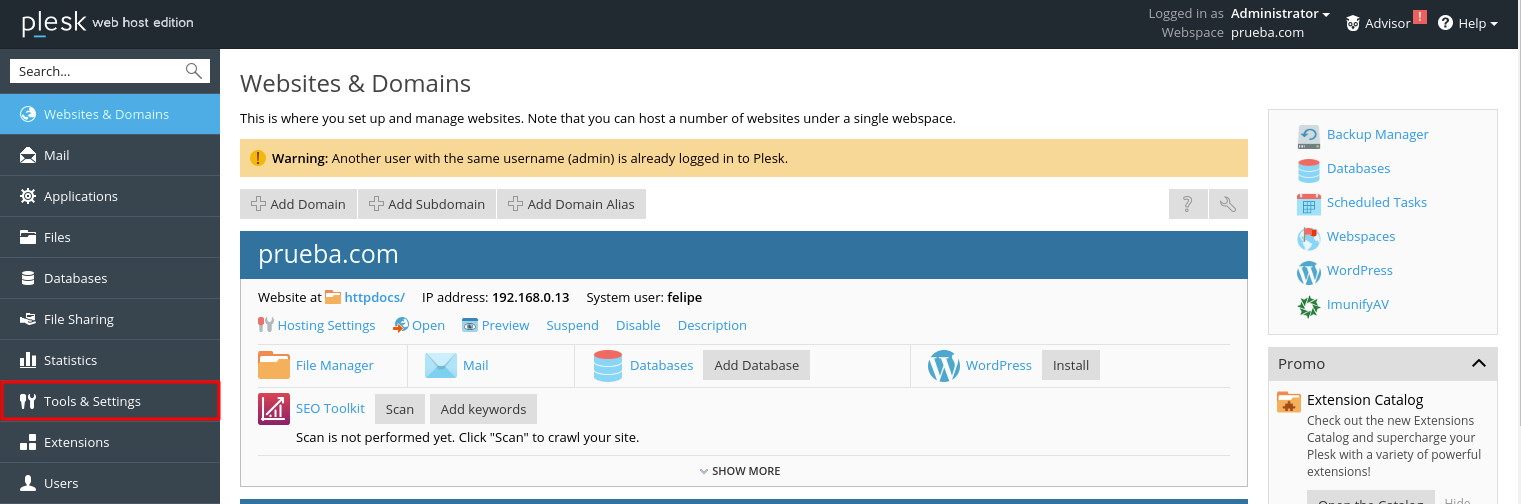Expand the SHOW MORE section

point(740,471)
